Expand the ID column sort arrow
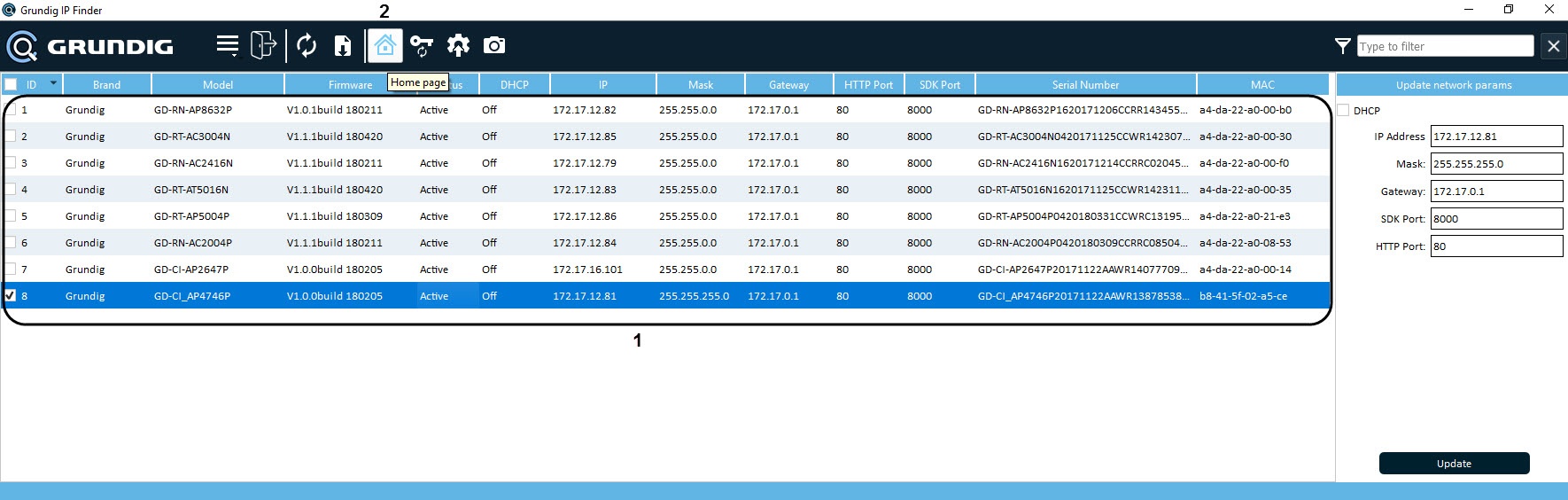The image size is (1568, 500). (x=53, y=83)
